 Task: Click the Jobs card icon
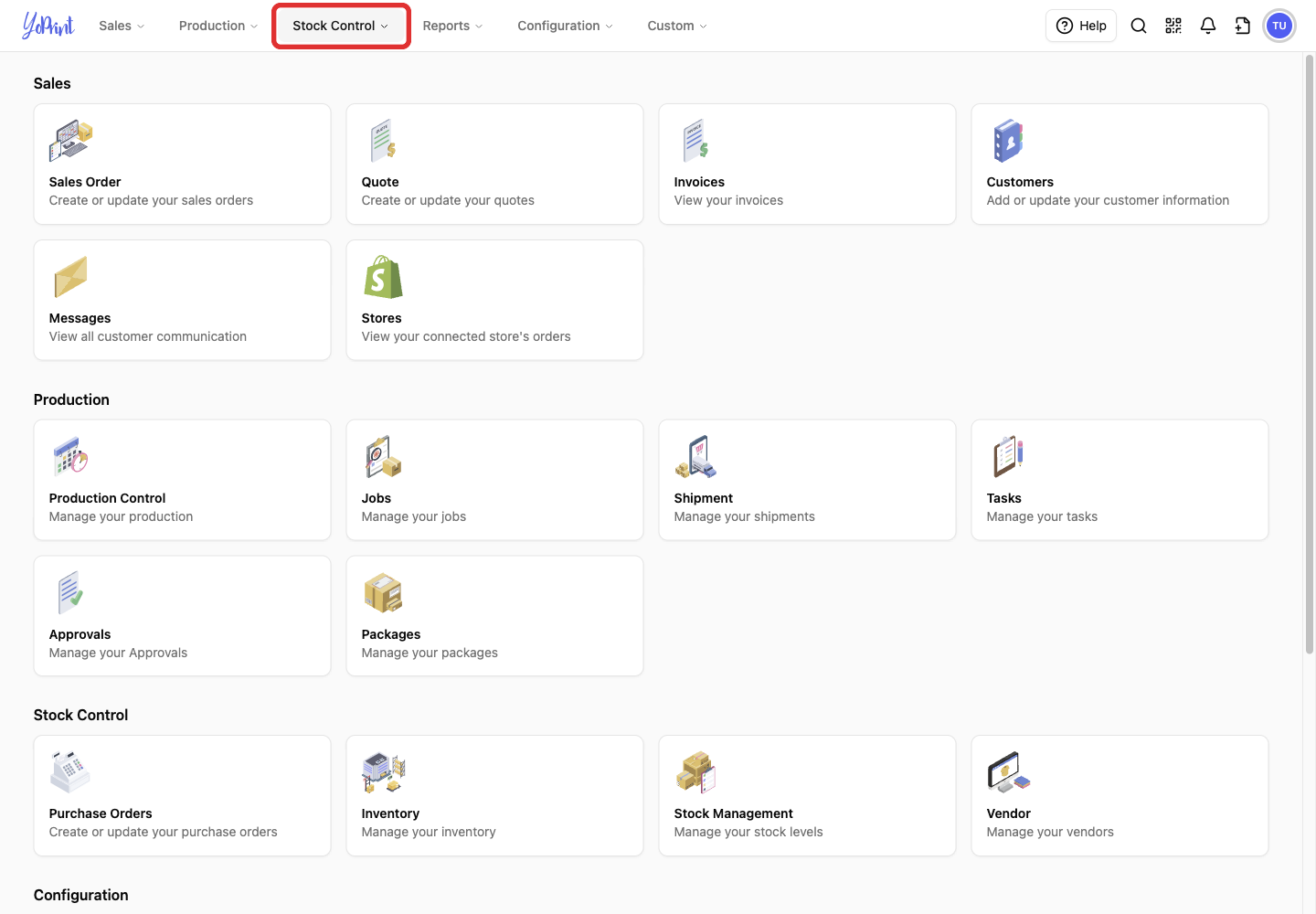[384, 457]
